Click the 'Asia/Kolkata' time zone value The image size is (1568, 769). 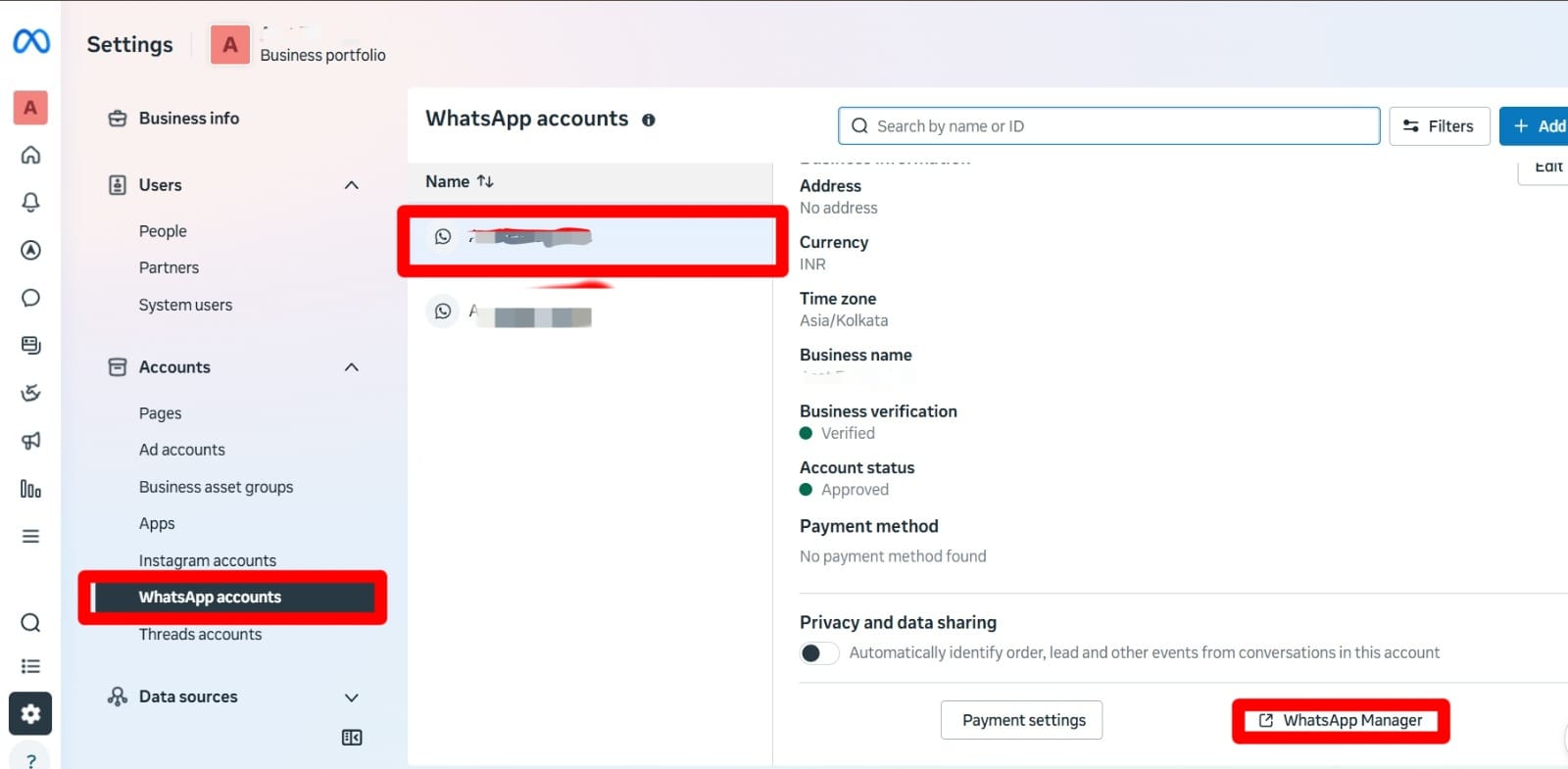coord(844,320)
